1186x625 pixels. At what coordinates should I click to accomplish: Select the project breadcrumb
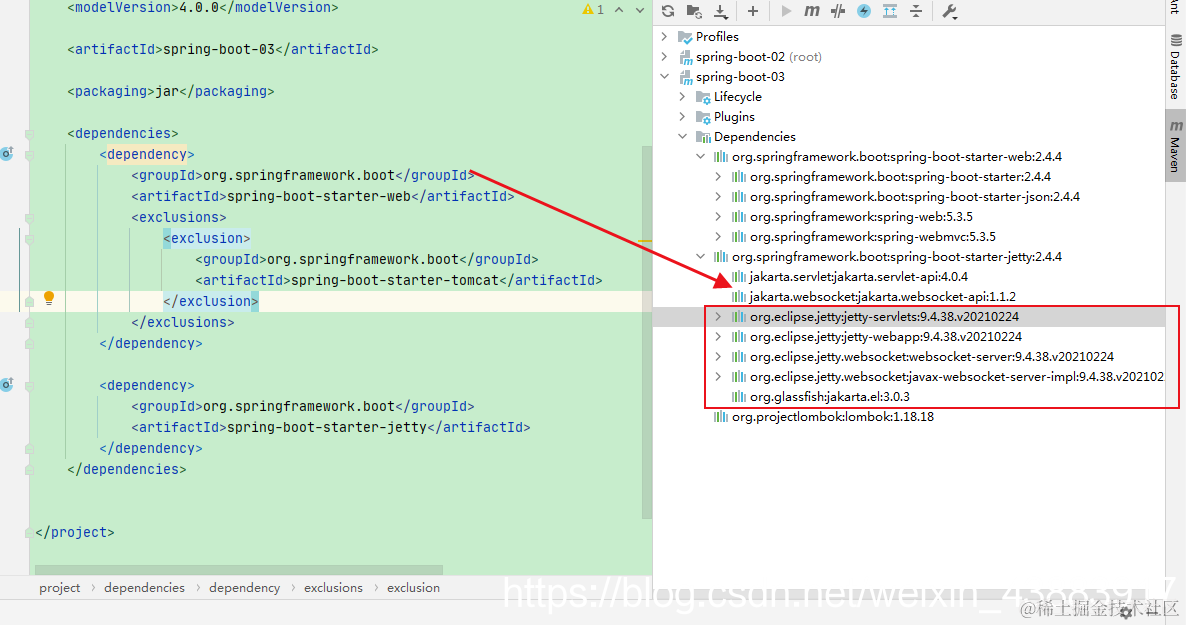60,588
